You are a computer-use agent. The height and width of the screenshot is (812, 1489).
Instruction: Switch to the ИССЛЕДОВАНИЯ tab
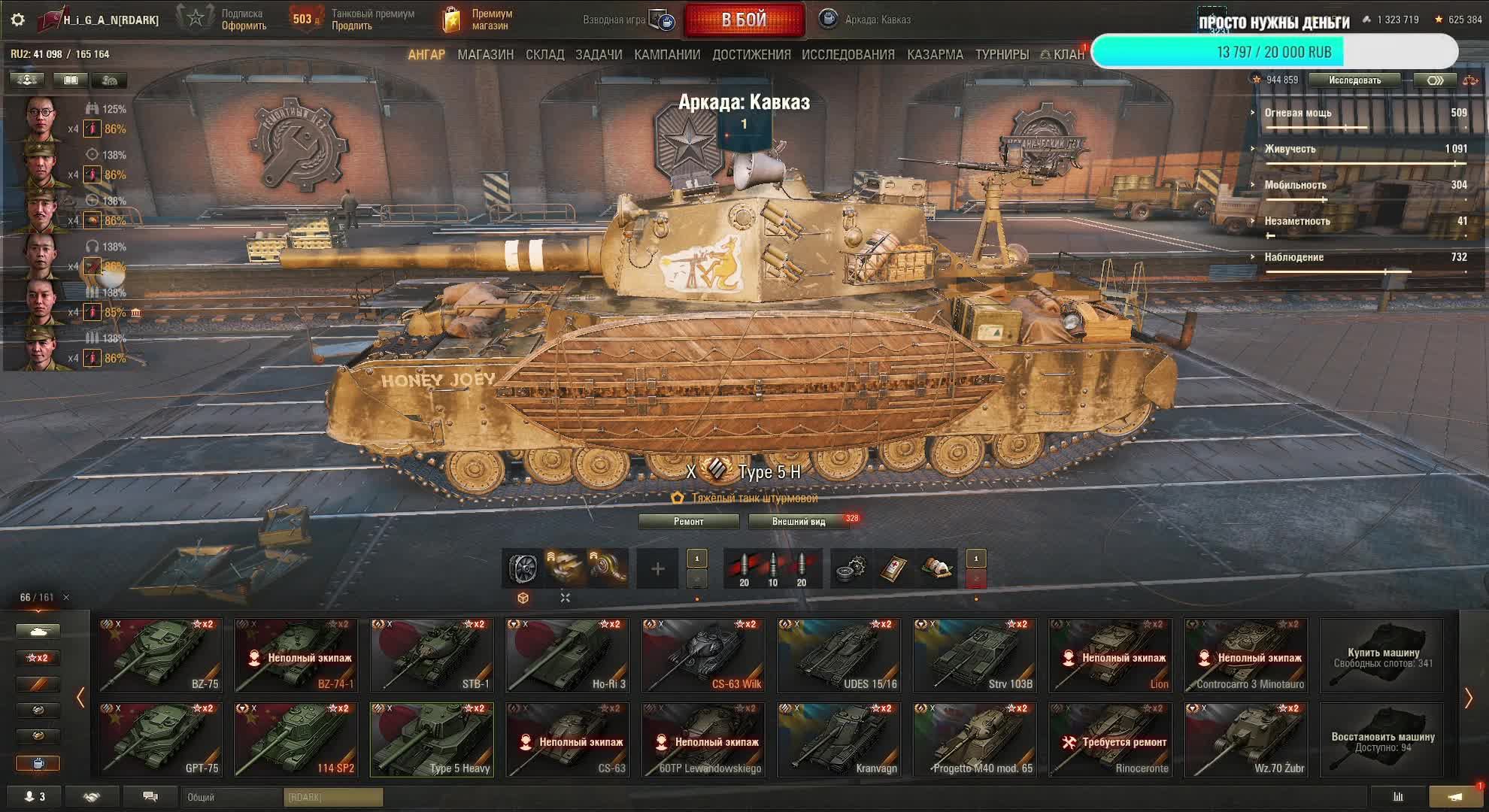pyautogui.click(x=848, y=55)
